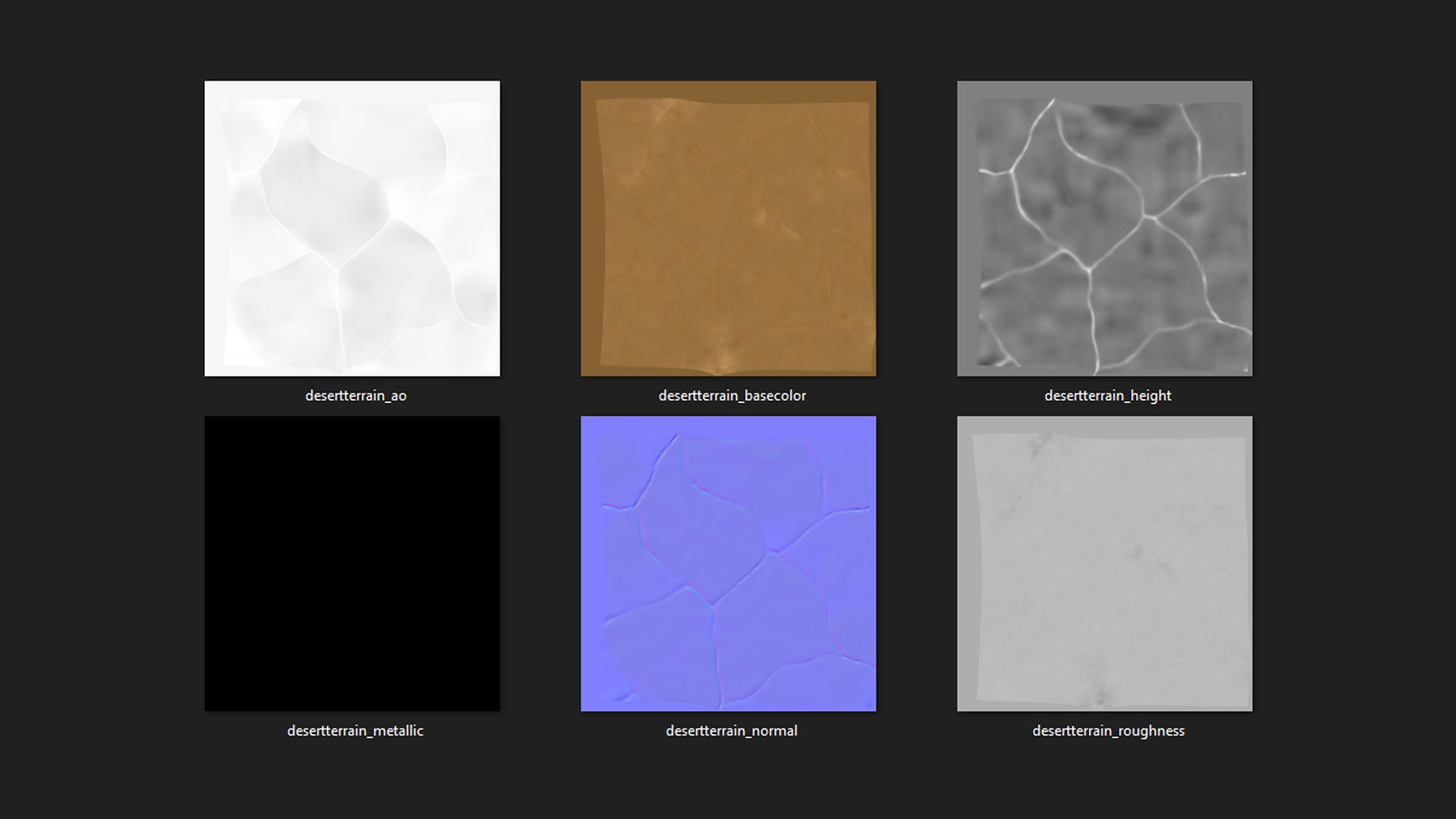Choose the purple desertterrain_normal map thumbnail
This screenshot has height=819, width=1456.
728,563
